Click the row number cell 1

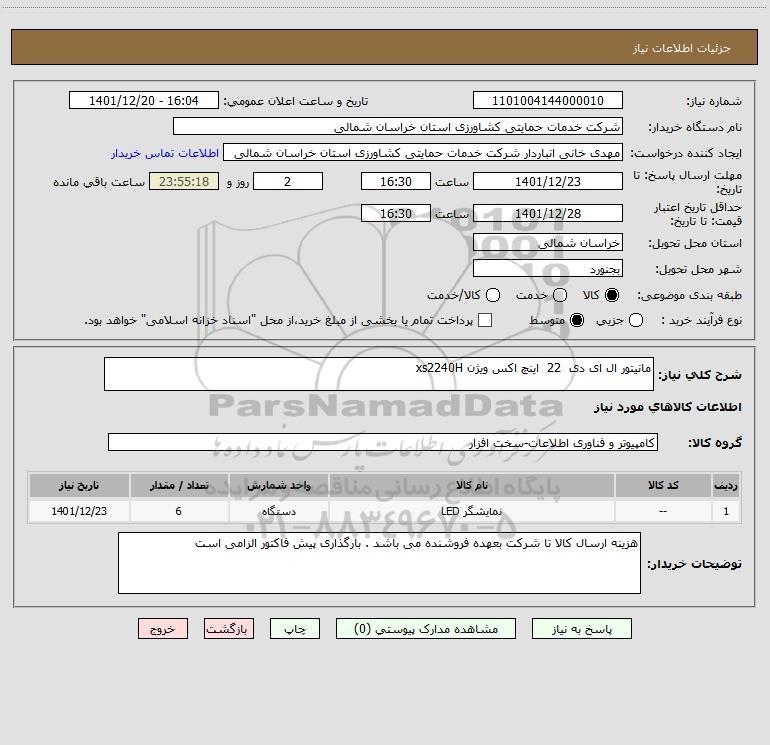[726, 511]
